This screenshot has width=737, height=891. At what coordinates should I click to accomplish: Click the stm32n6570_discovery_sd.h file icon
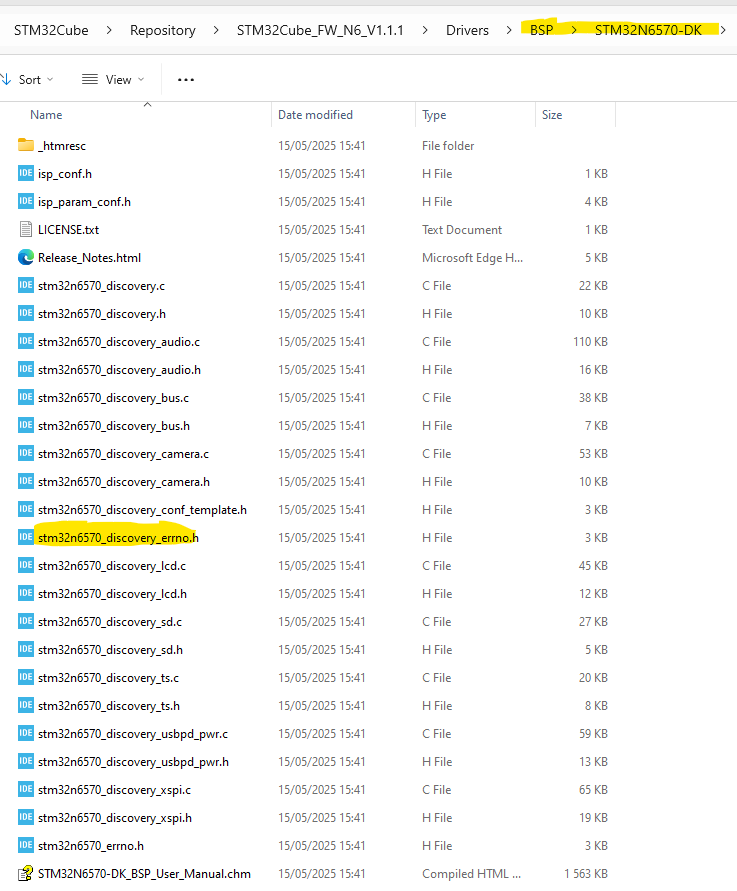tap(26, 649)
